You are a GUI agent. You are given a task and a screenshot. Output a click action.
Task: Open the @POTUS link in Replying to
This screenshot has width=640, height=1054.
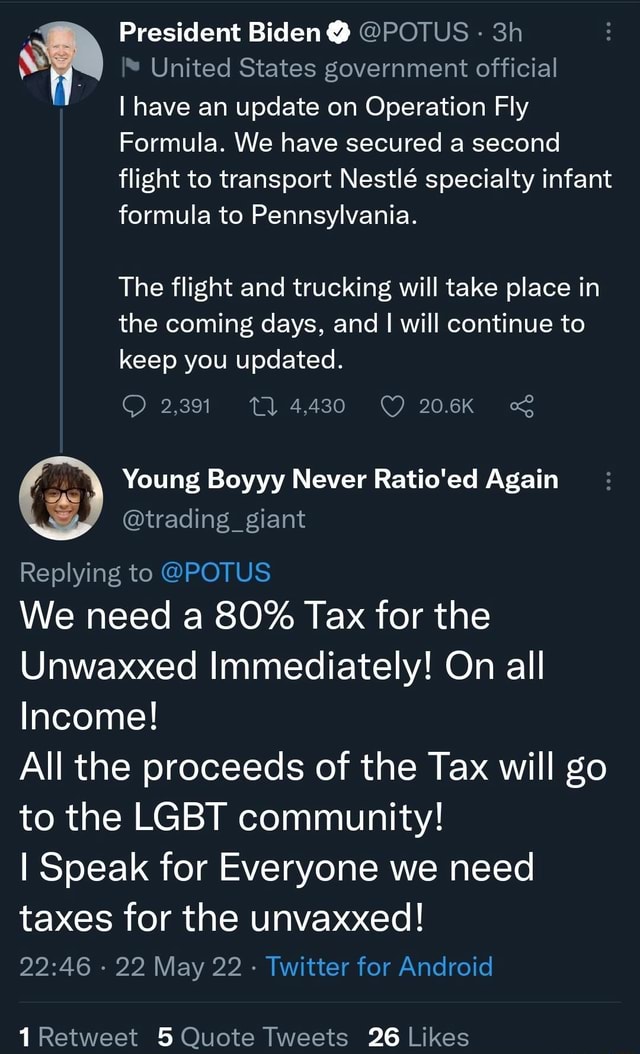point(215,572)
